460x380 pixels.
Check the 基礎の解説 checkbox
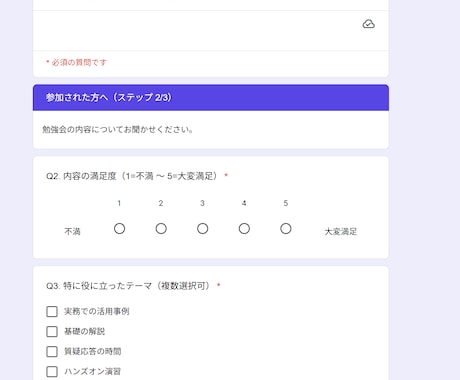[x=52, y=331]
